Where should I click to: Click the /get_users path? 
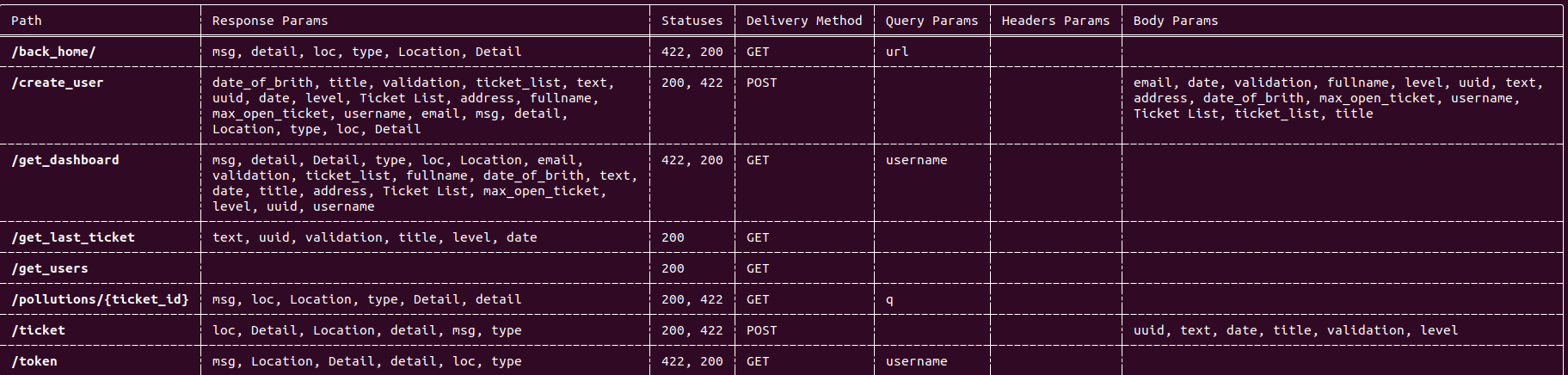click(x=50, y=268)
